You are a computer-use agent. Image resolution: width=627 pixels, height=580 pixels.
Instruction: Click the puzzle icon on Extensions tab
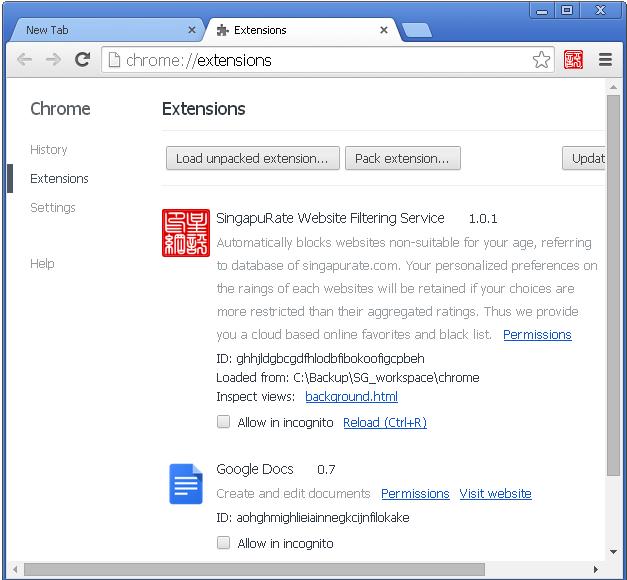point(222,30)
